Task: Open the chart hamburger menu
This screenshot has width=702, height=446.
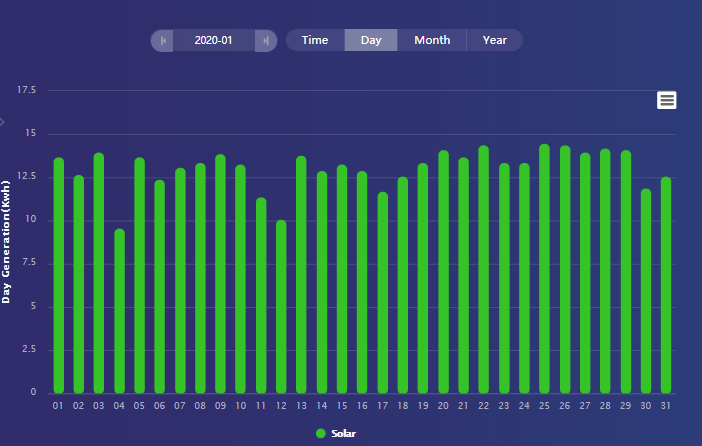Action: click(x=667, y=100)
